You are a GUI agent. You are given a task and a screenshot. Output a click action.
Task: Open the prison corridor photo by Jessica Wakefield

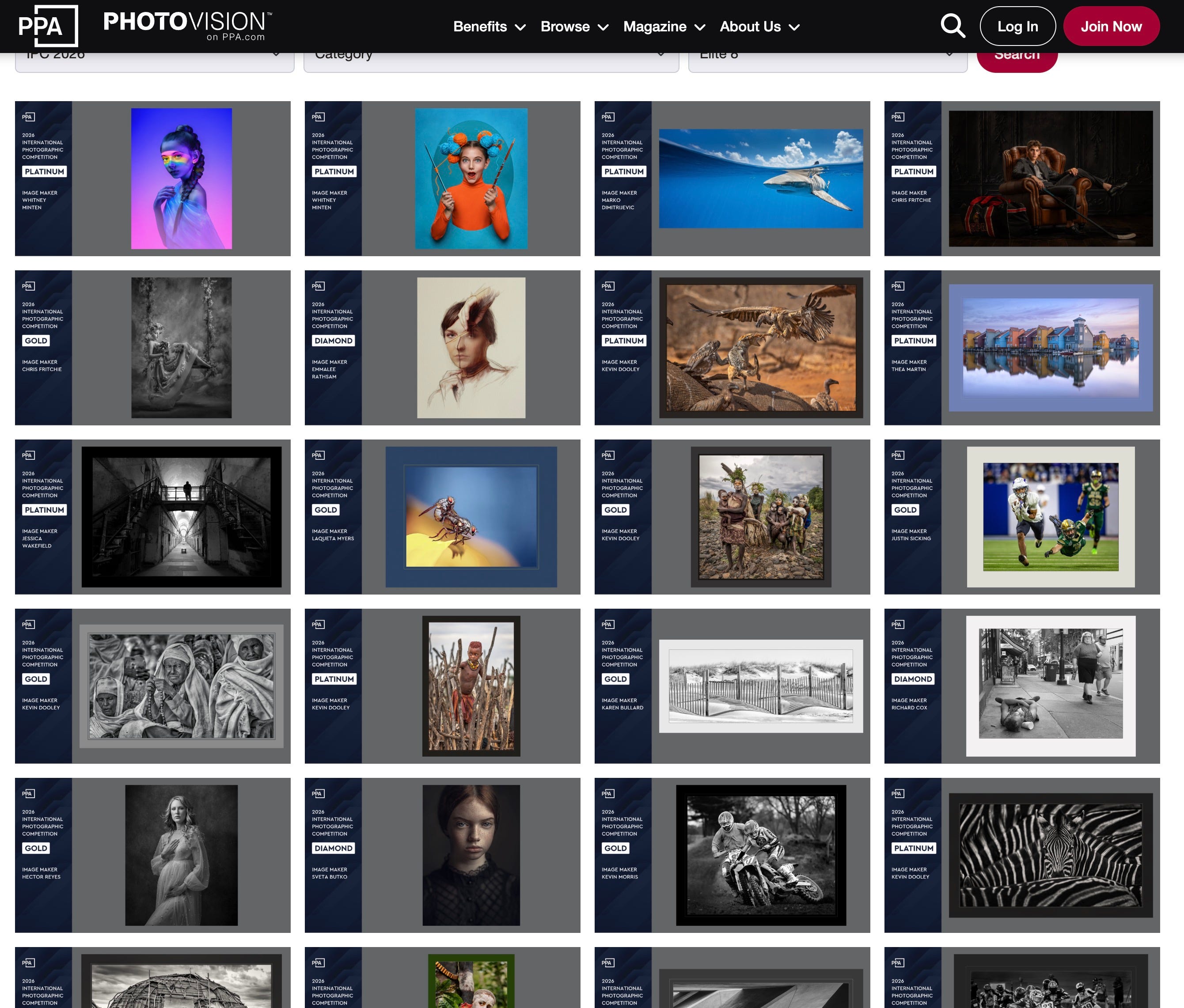[x=181, y=516]
